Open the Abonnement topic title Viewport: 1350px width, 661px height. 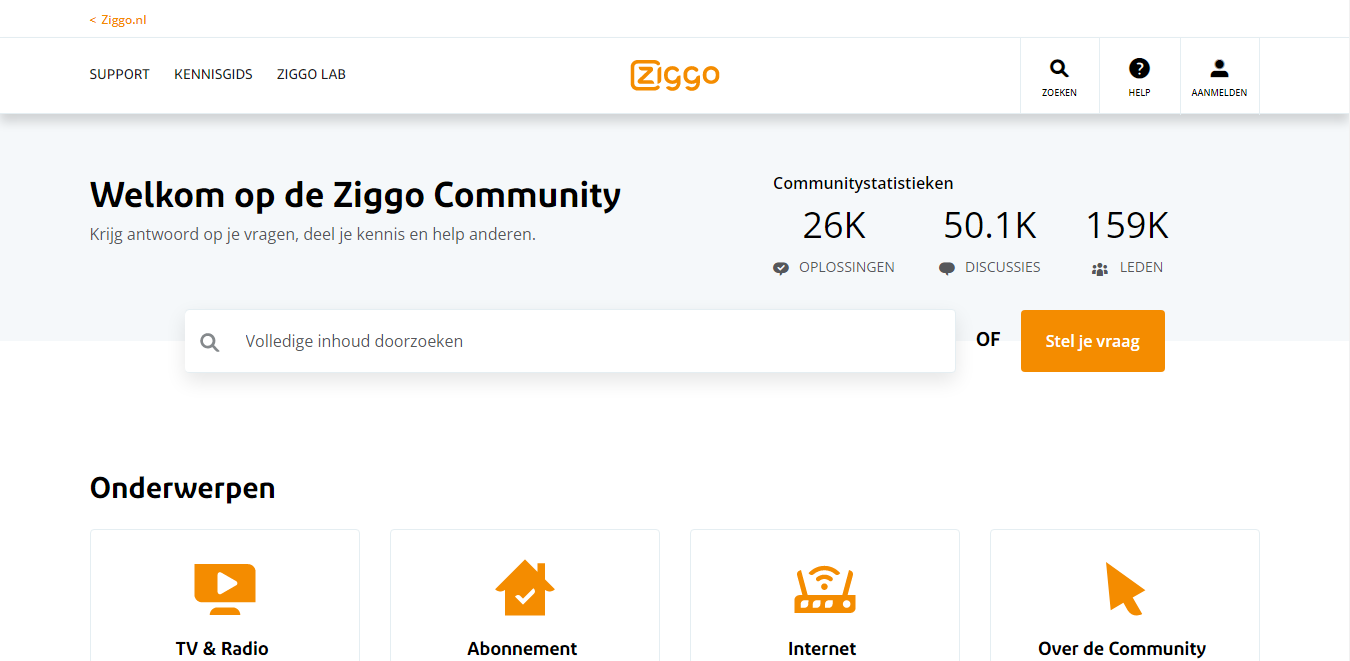[522, 648]
